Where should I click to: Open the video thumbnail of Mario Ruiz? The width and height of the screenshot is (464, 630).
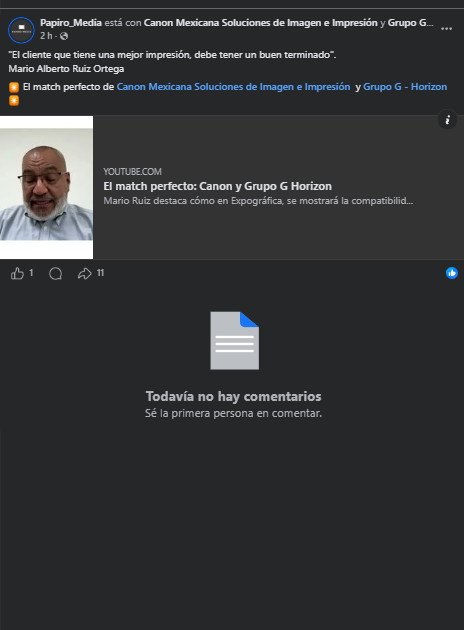point(47,187)
